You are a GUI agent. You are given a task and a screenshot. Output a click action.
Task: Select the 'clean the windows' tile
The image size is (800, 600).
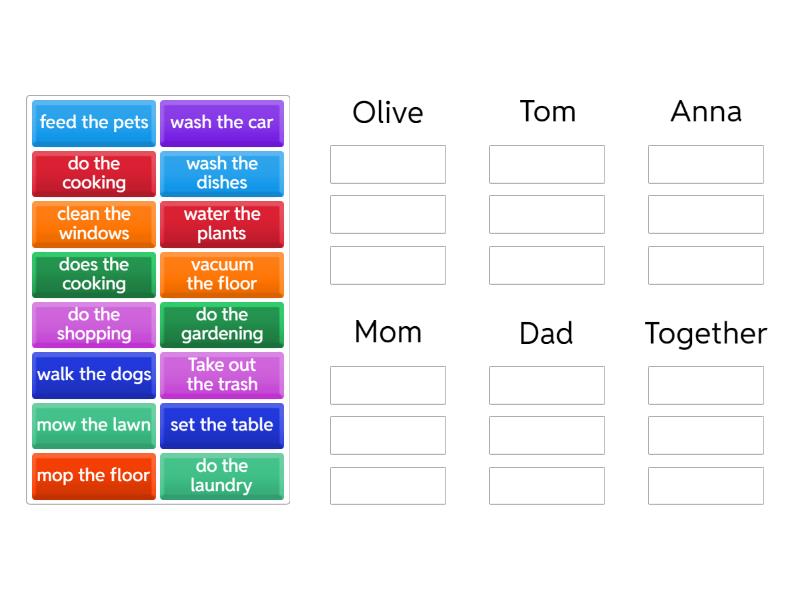point(93,224)
